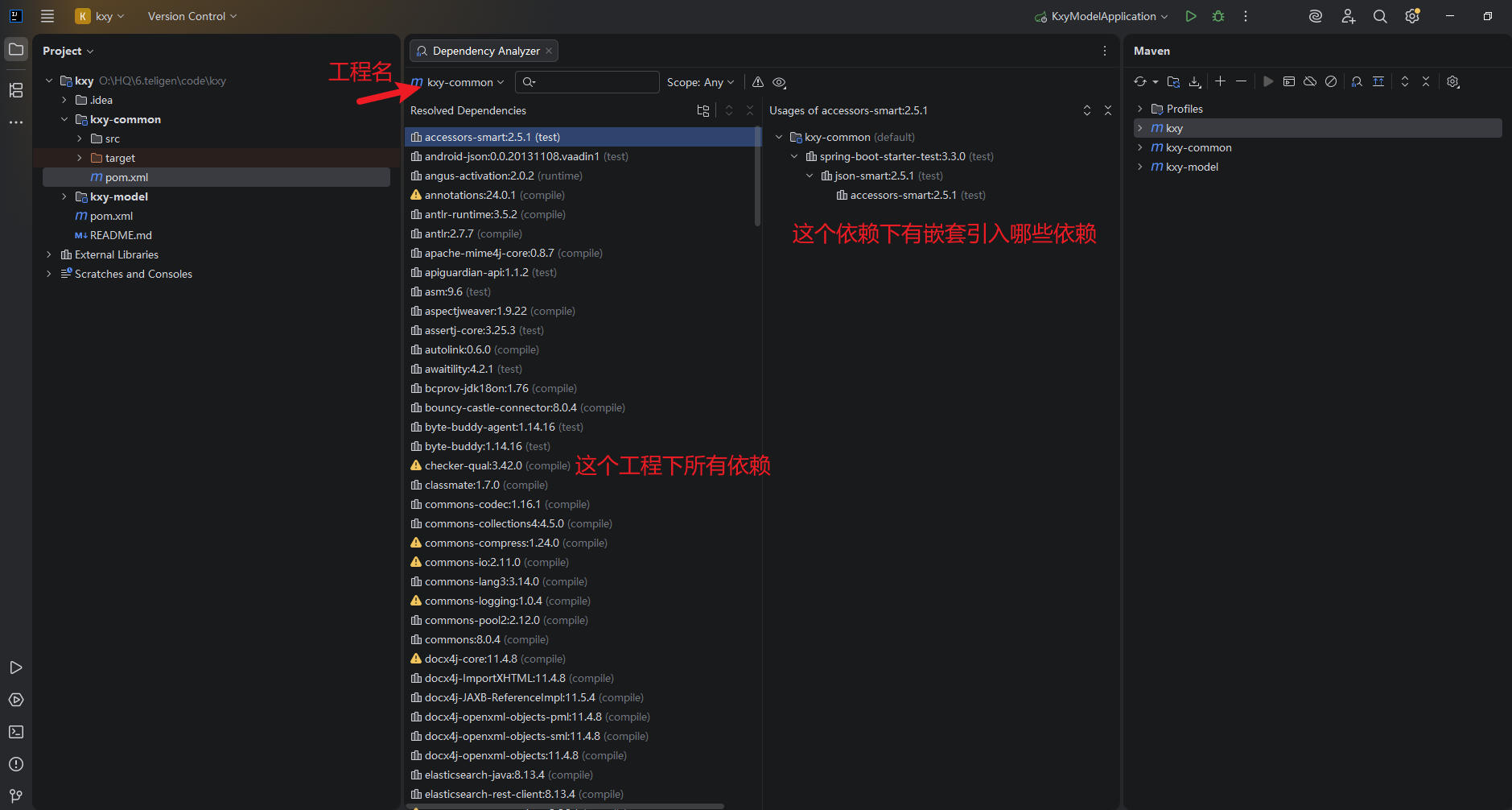Select kxy-common in Maven panel
This screenshot has height=810, width=1512.
pyautogui.click(x=1198, y=147)
